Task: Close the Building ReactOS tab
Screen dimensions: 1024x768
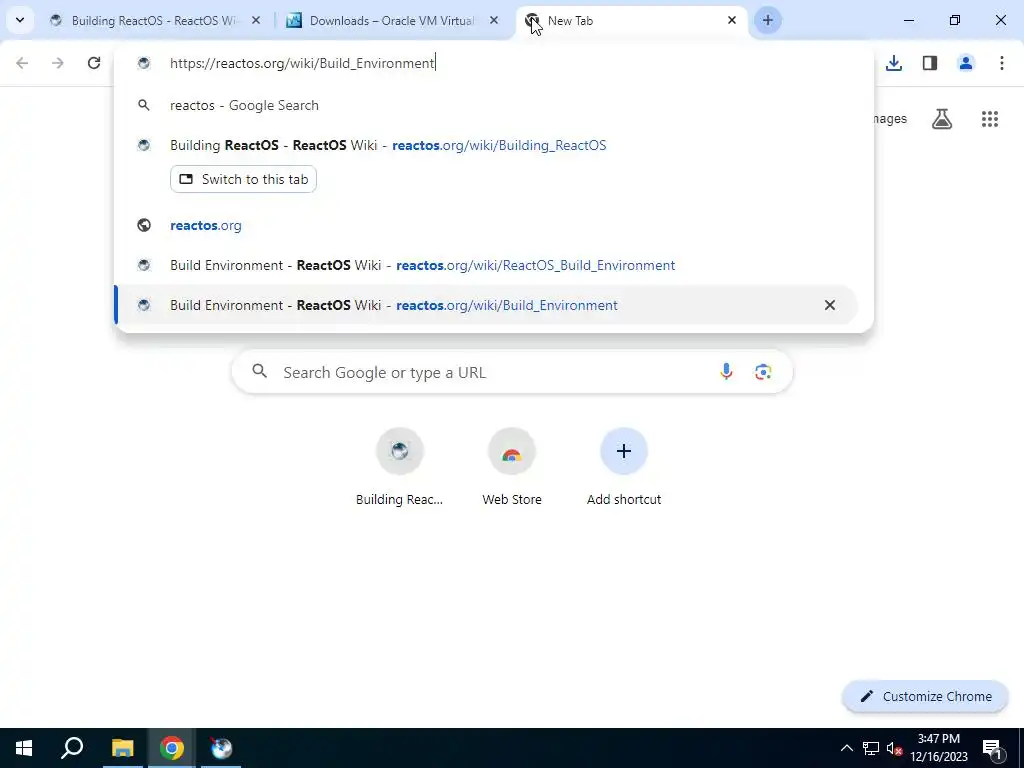Action: pyautogui.click(x=256, y=20)
